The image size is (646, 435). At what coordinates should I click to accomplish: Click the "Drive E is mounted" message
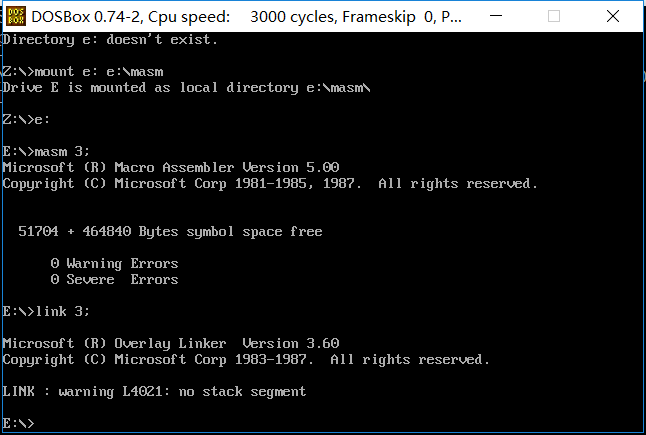(187, 88)
